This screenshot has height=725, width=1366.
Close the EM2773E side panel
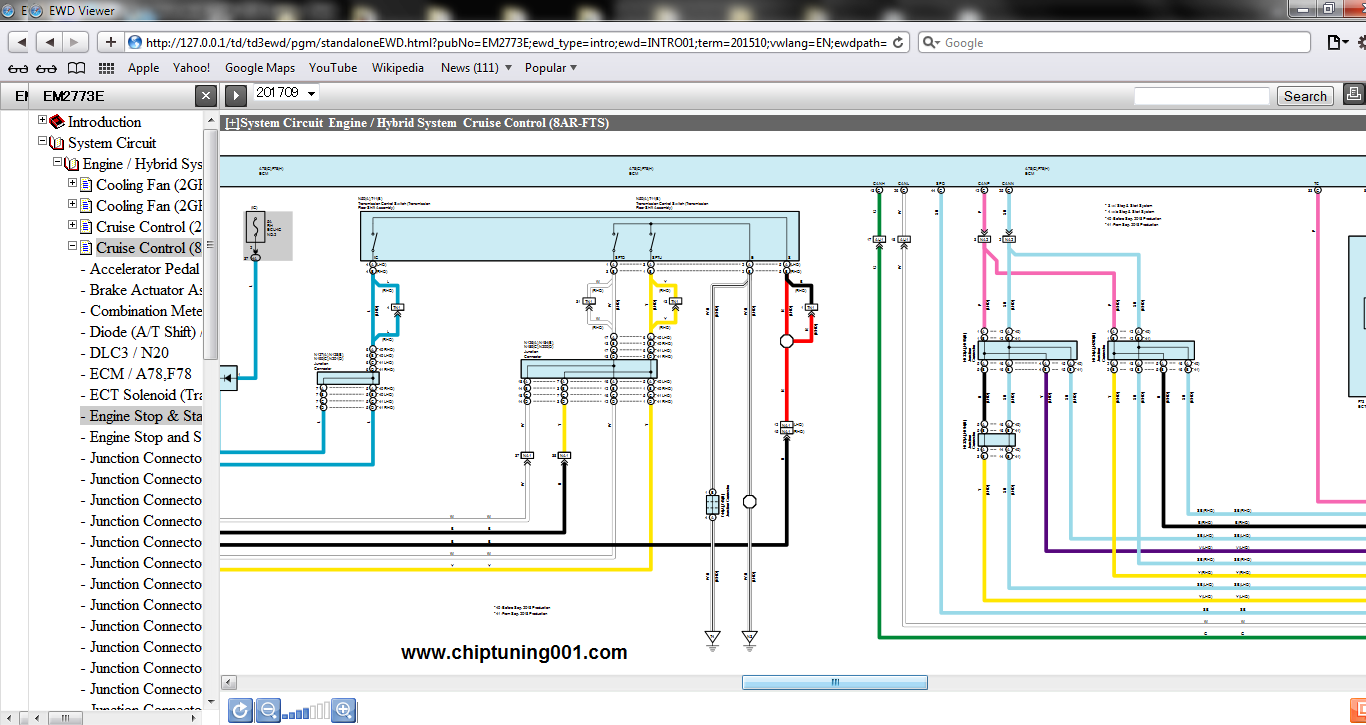pos(205,96)
